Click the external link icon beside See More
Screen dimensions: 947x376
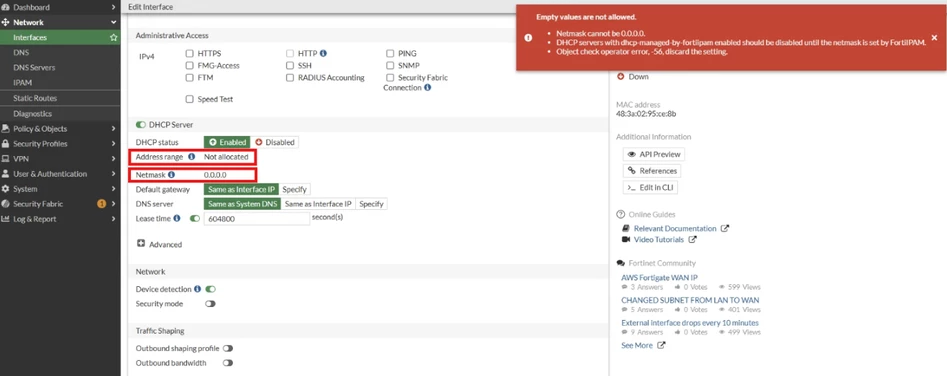tap(661, 345)
